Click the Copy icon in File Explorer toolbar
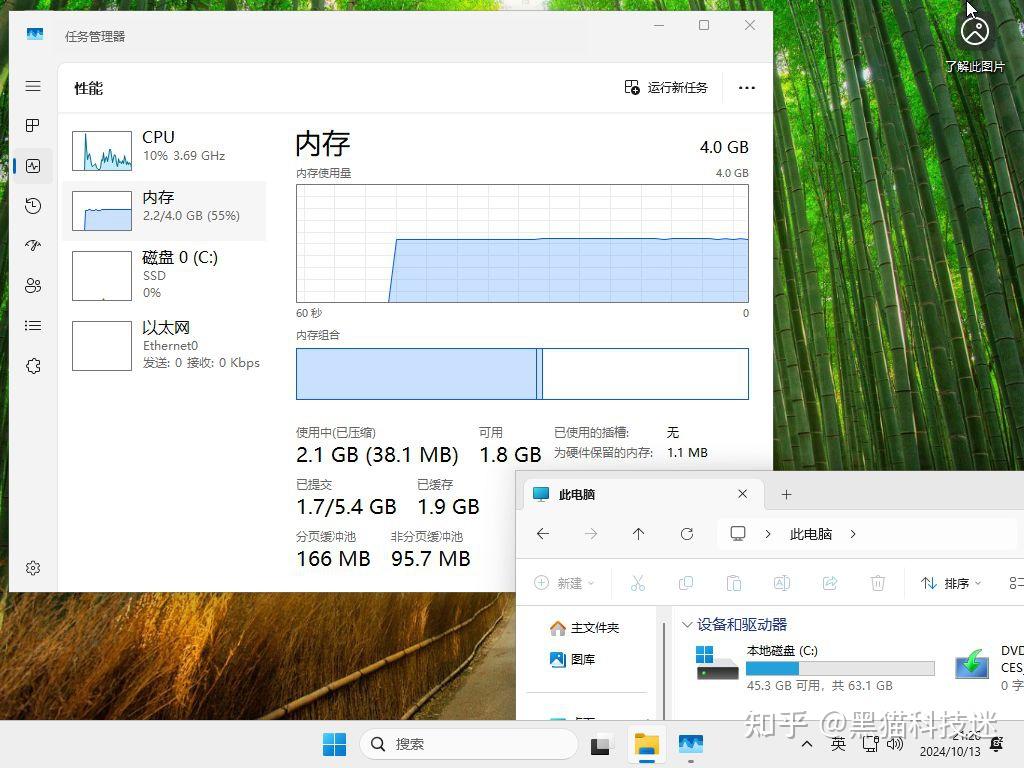The height and width of the screenshot is (768, 1024). tap(686, 583)
